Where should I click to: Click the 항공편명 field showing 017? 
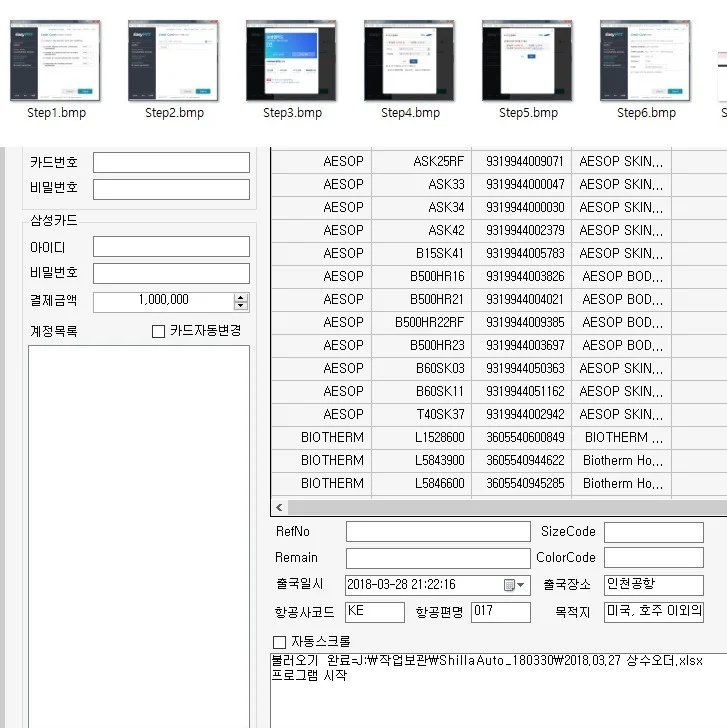[500, 612]
